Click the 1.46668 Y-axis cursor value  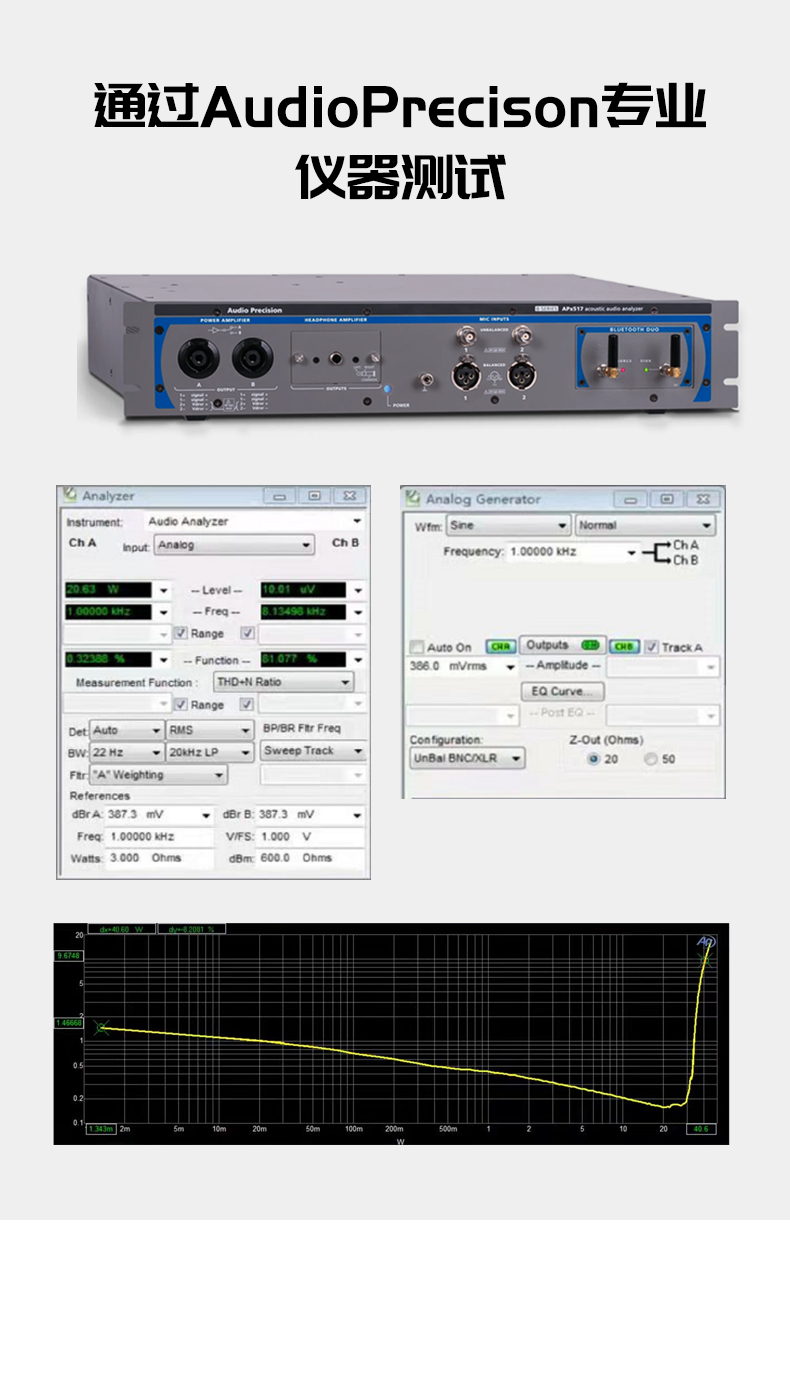click(x=68, y=1023)
